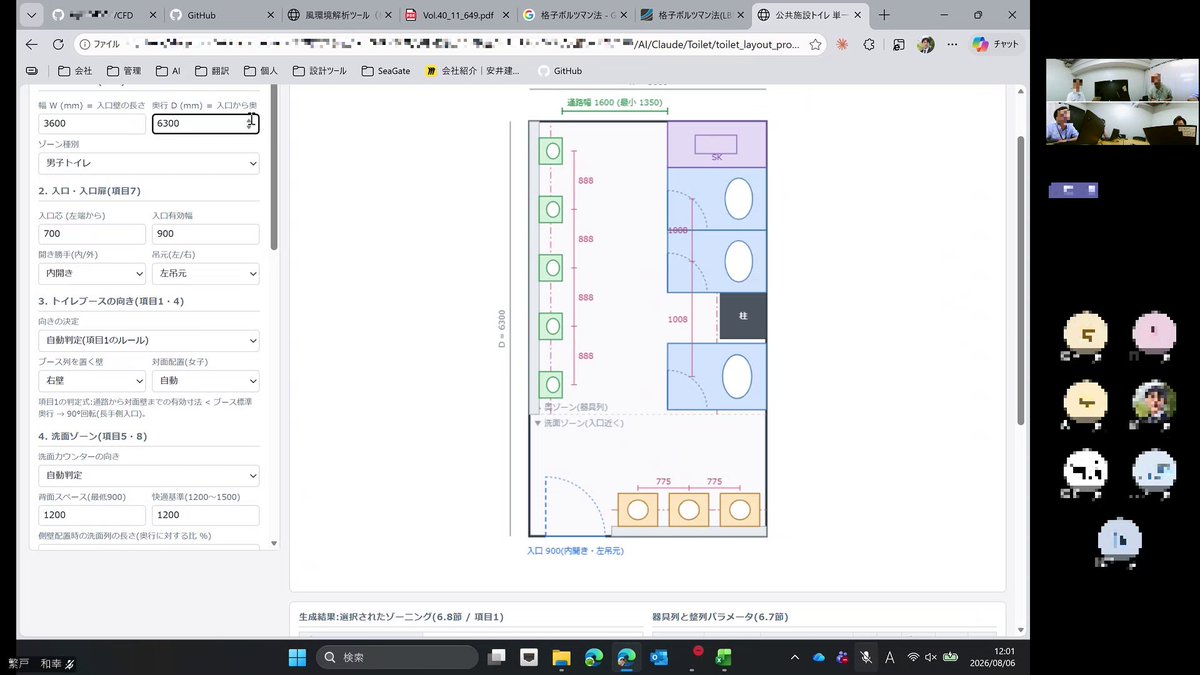Click the main page vertical scrollbar
This screenshot has width=1200, height=675.
click(1020, 280)
